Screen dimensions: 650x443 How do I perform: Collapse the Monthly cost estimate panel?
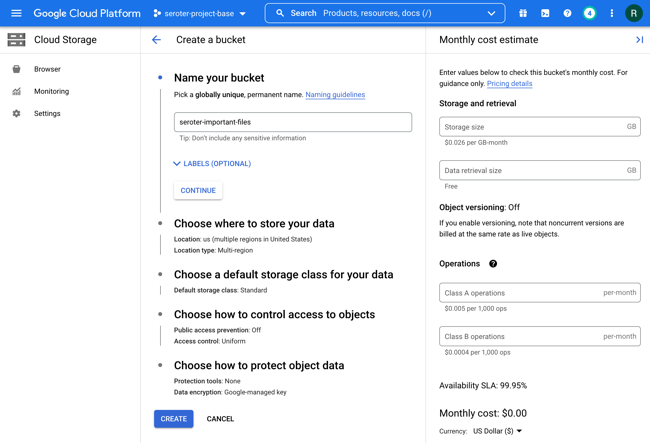pyautogui.click(x=639, y=40)
